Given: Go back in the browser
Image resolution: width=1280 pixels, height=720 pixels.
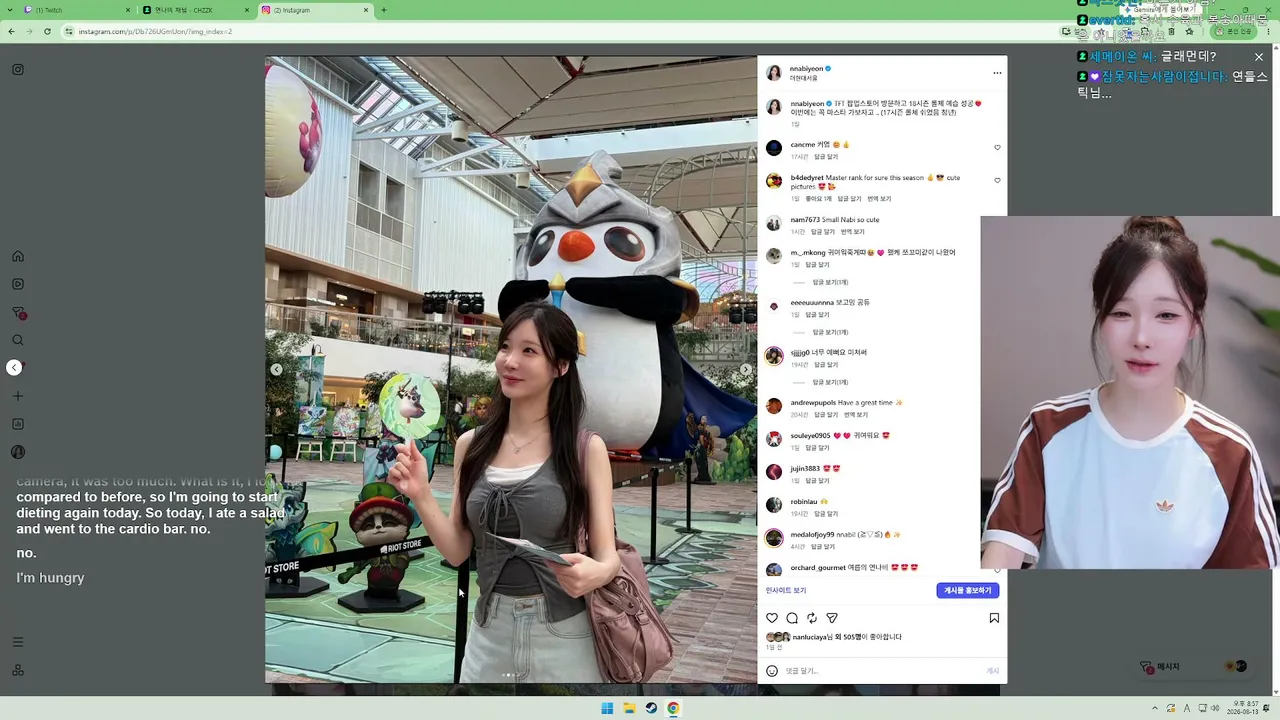Looking at the screenshot, I should (11, 31).
